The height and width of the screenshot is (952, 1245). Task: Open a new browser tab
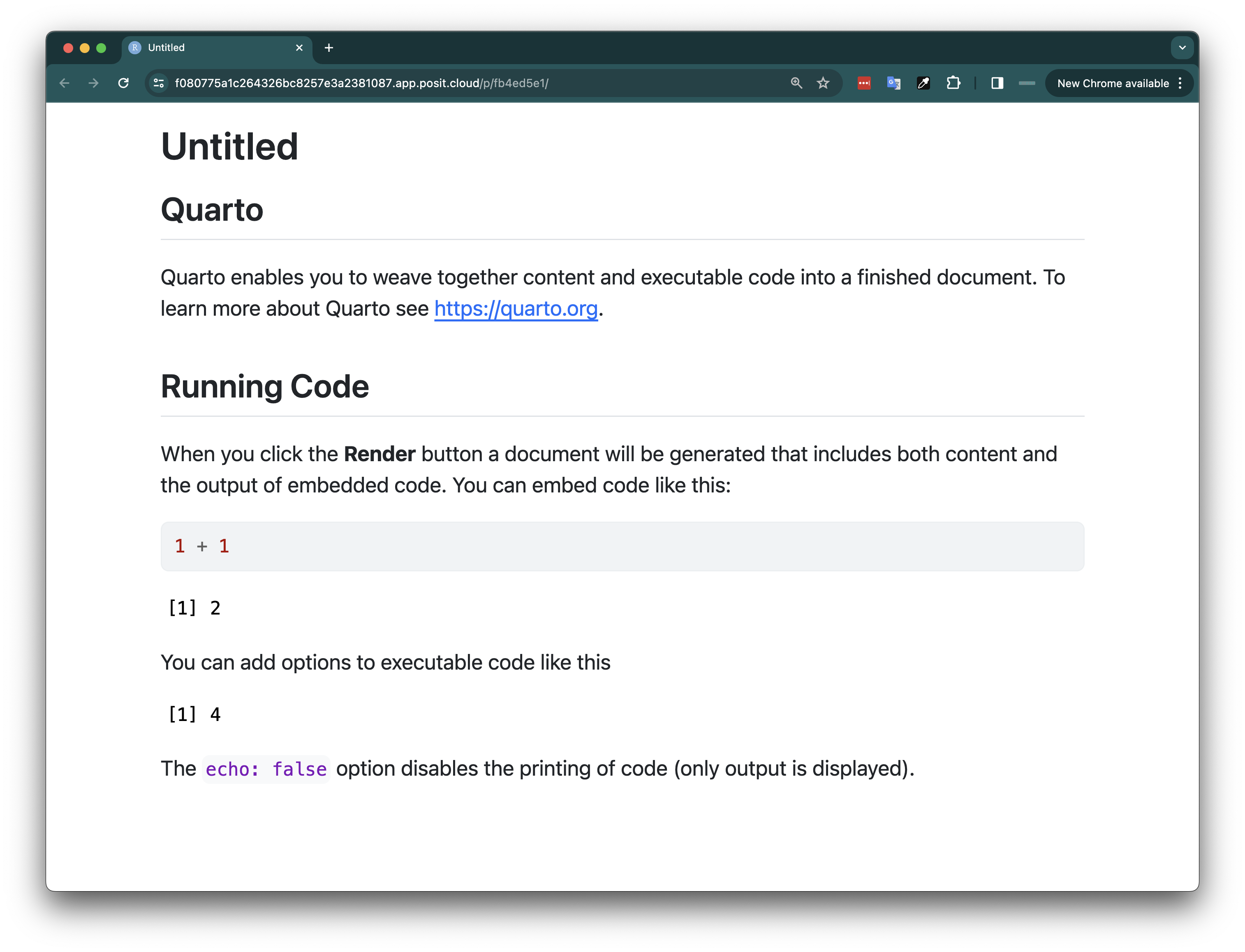coord(329,48)
